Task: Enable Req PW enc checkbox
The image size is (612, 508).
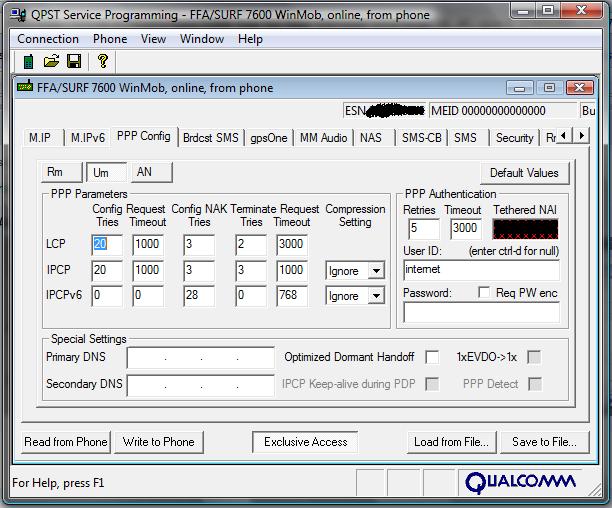Action: pyautogui.click(x=484, y=292)
